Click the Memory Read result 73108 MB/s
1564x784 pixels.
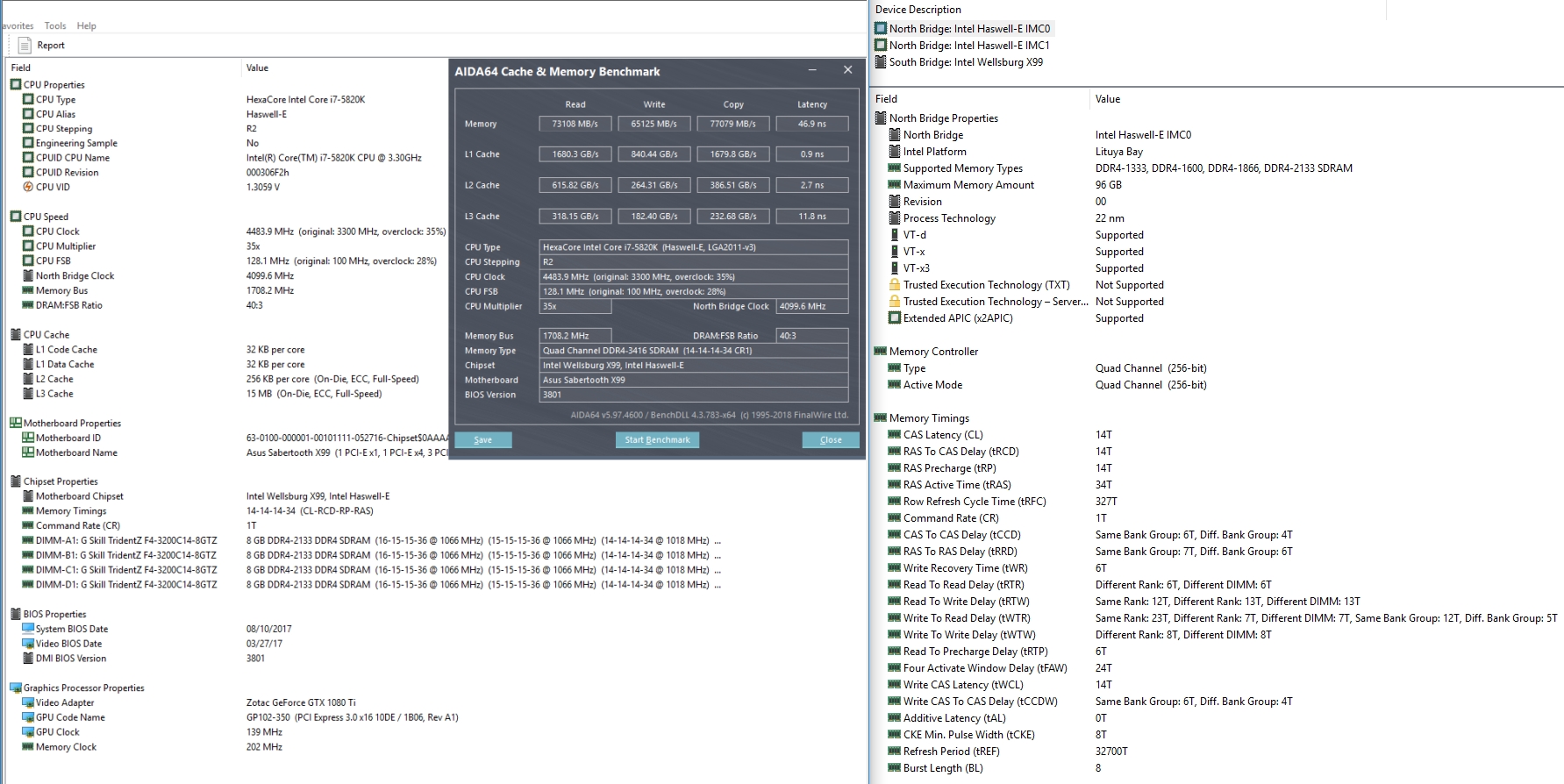575,124
